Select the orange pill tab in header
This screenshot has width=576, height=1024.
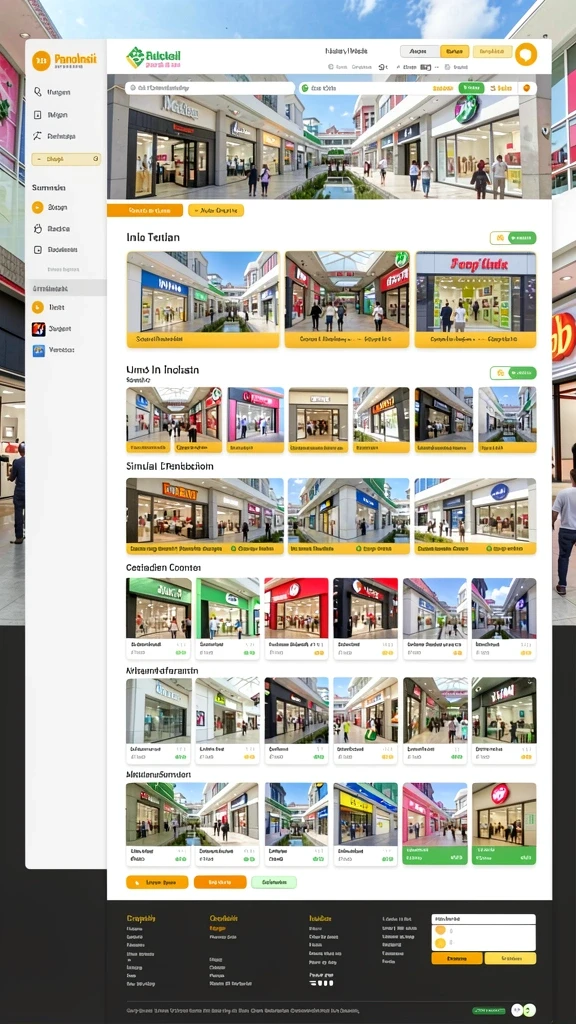[x=455, y=51]
